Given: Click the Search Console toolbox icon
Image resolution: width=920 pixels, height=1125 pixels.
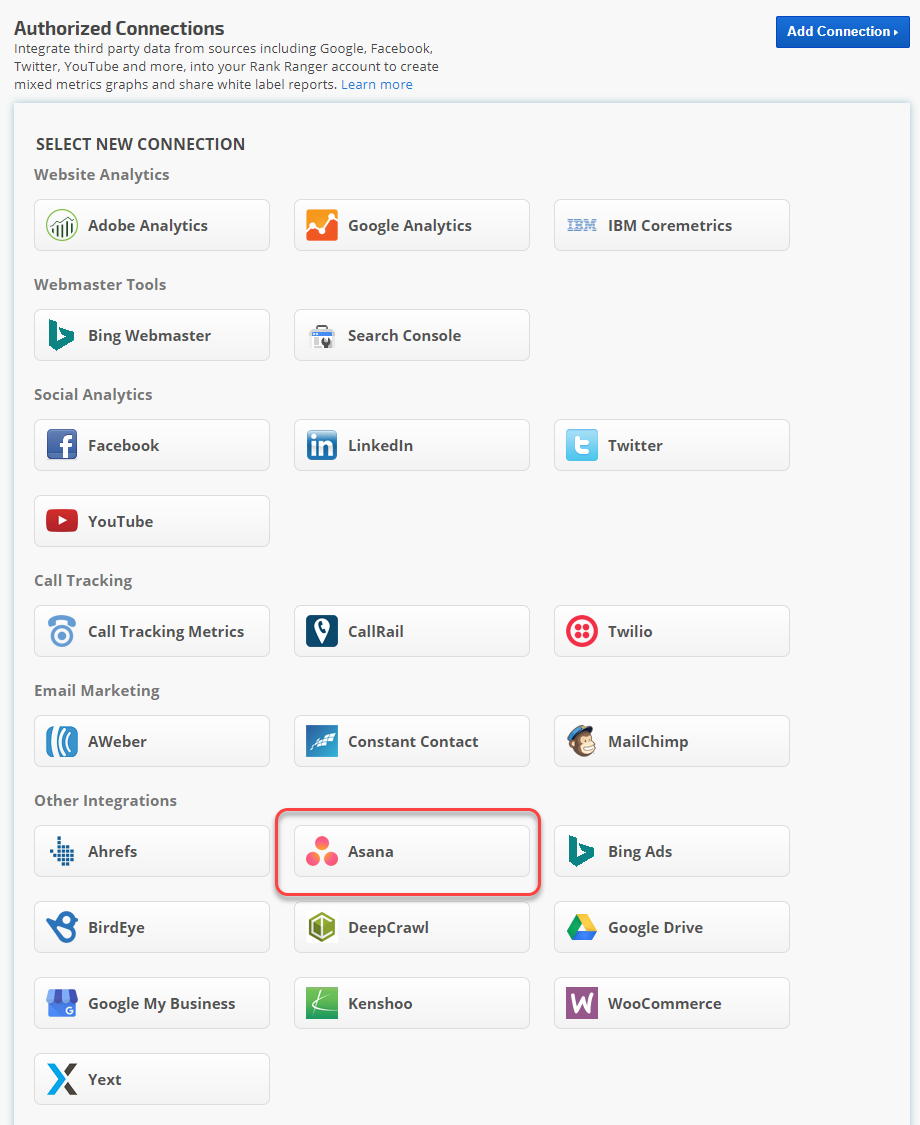Looking at the screenshot, I should 321,336.
